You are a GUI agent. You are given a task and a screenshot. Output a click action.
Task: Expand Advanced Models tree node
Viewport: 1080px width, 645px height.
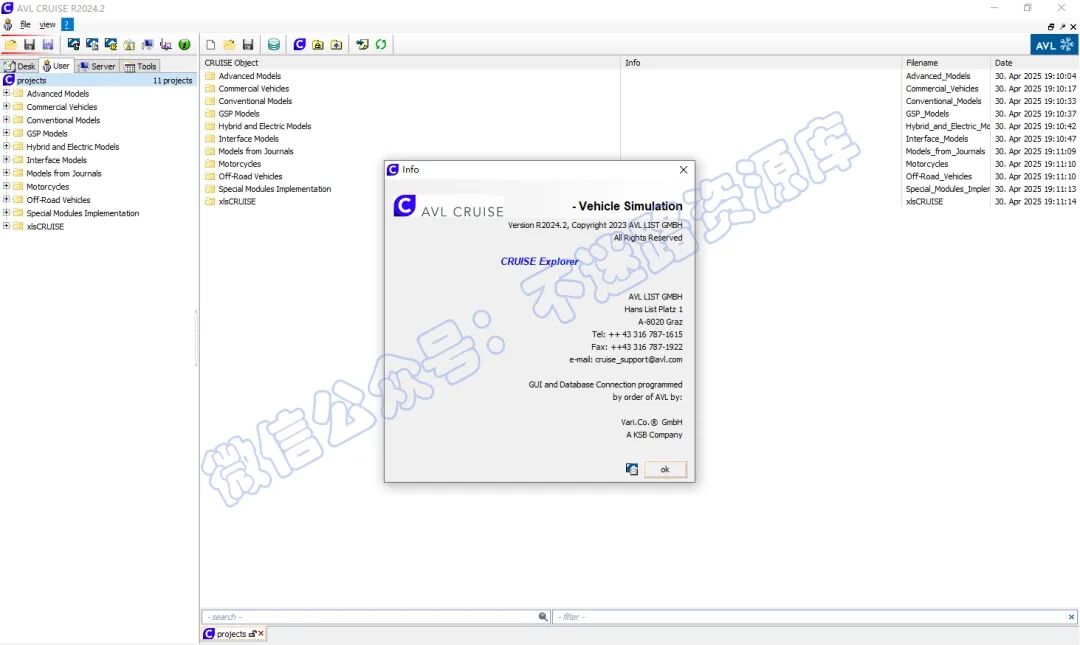6,93
